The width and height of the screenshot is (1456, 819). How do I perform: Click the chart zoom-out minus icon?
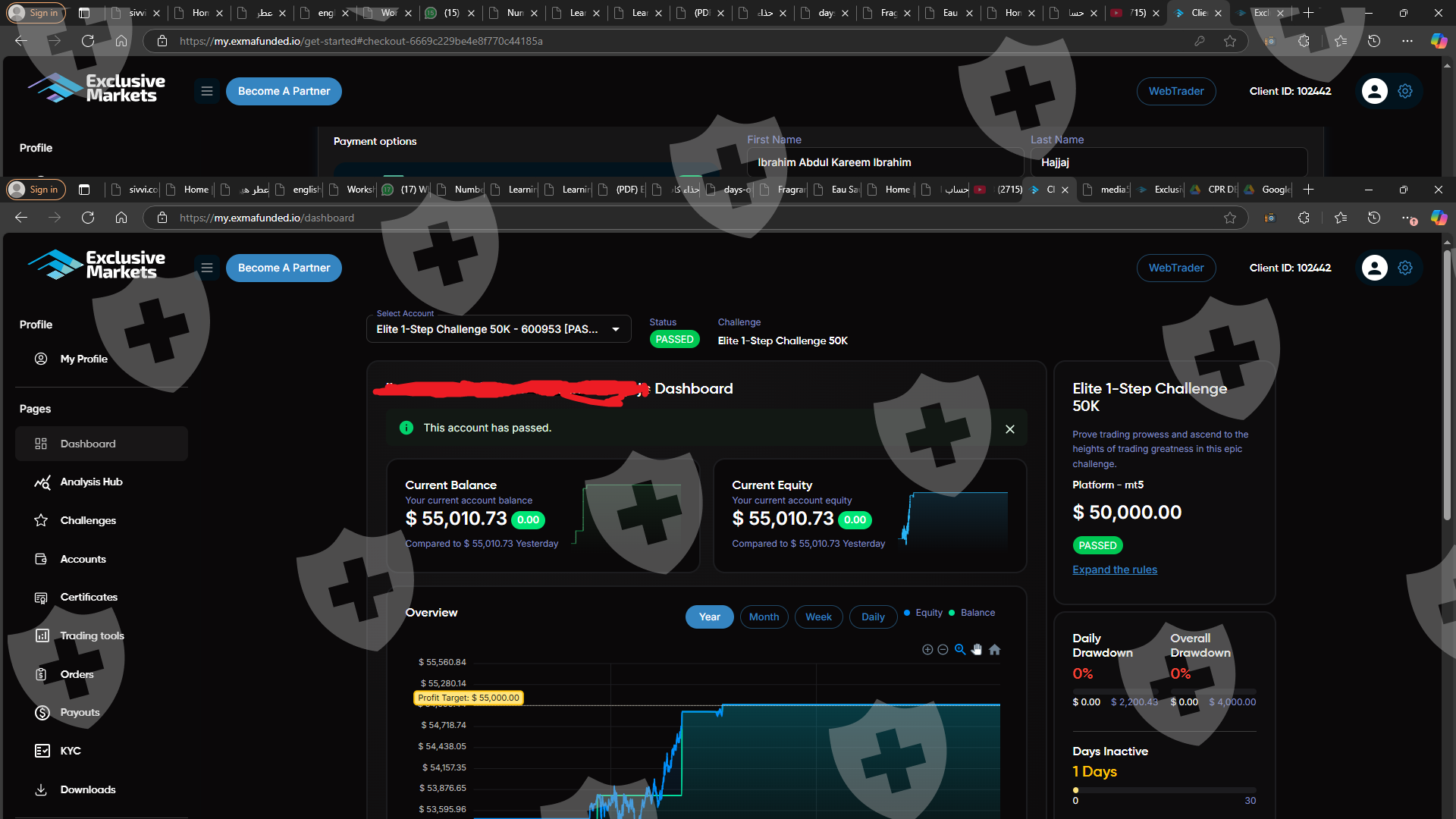pyautogui.click(x=943, y=650)
